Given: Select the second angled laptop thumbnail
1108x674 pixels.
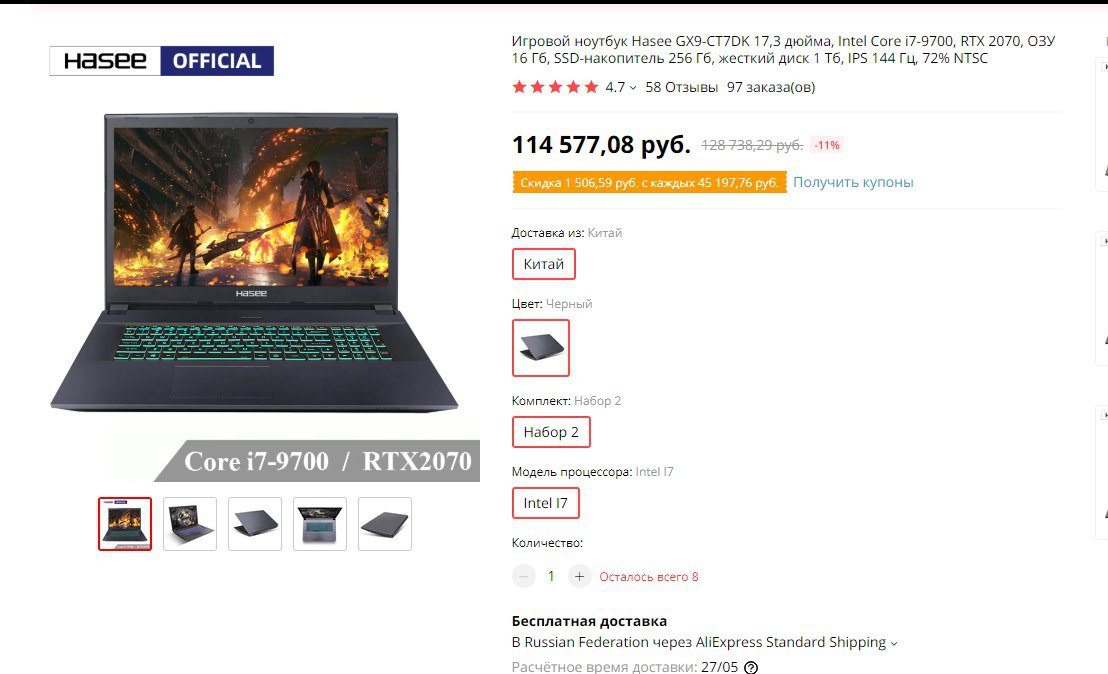Looking at the screenshot, I should 190,524.
